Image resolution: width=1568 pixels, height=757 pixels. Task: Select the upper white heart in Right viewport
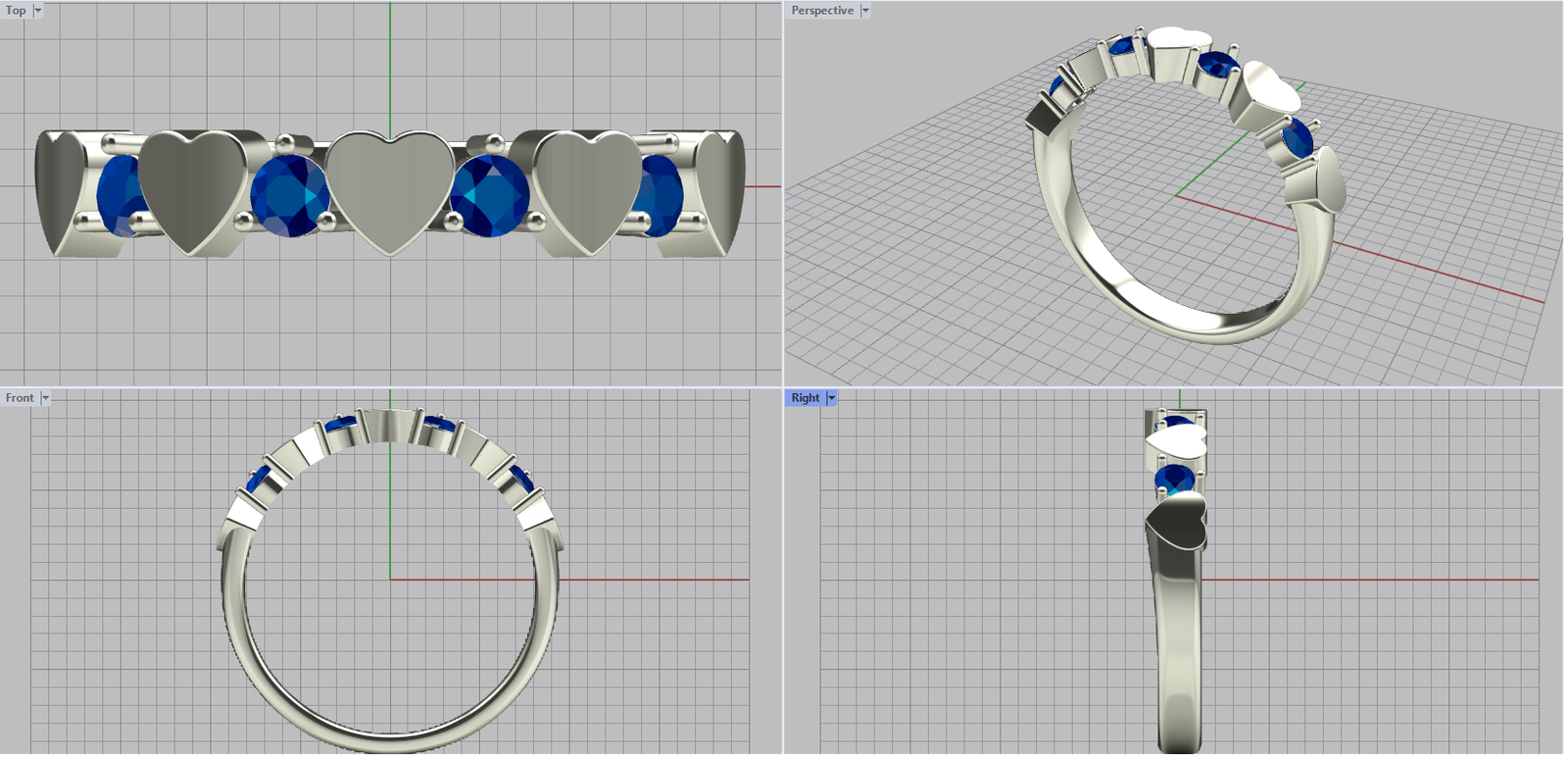[1176, 442]
